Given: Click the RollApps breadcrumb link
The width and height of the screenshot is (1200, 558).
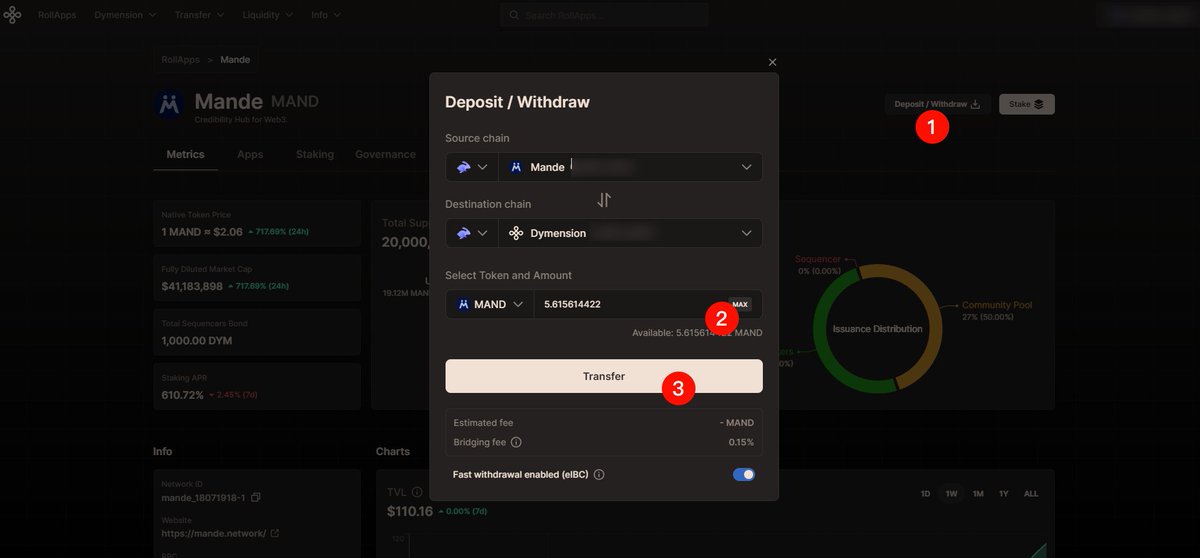Looking at the screenshot, I should click(x=181, y=60).
